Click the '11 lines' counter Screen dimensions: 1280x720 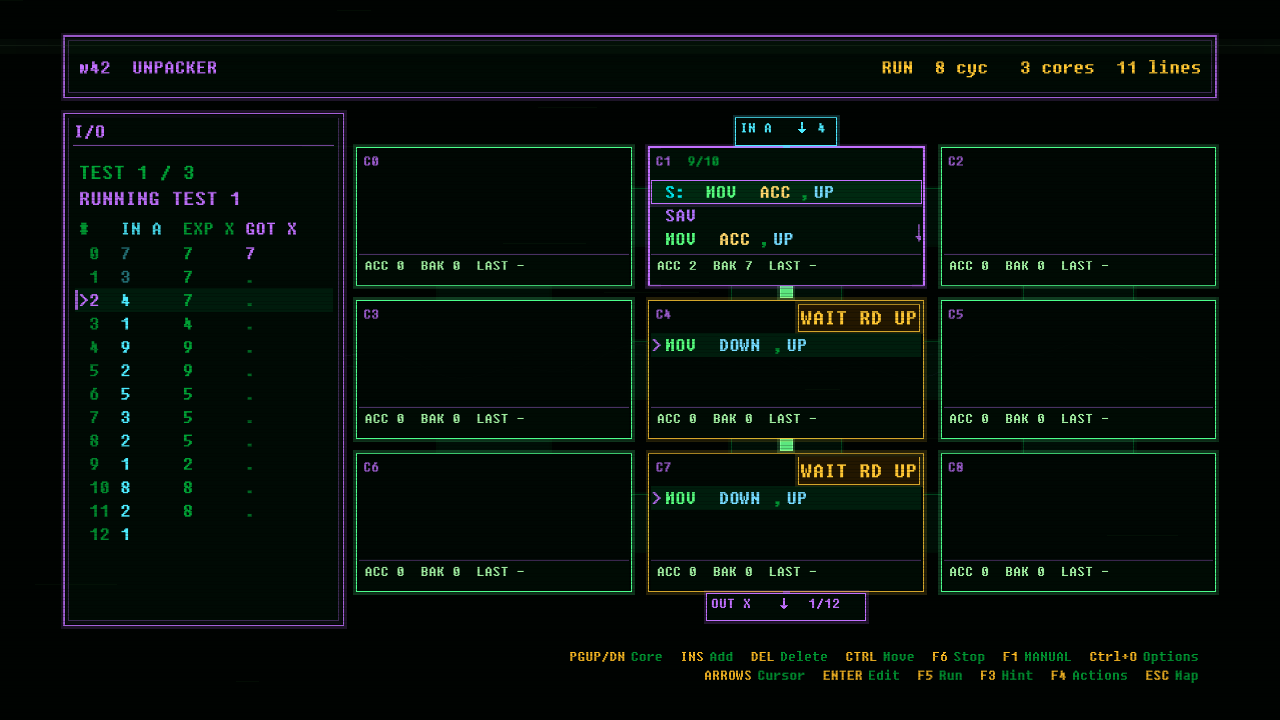point(1159,68)
